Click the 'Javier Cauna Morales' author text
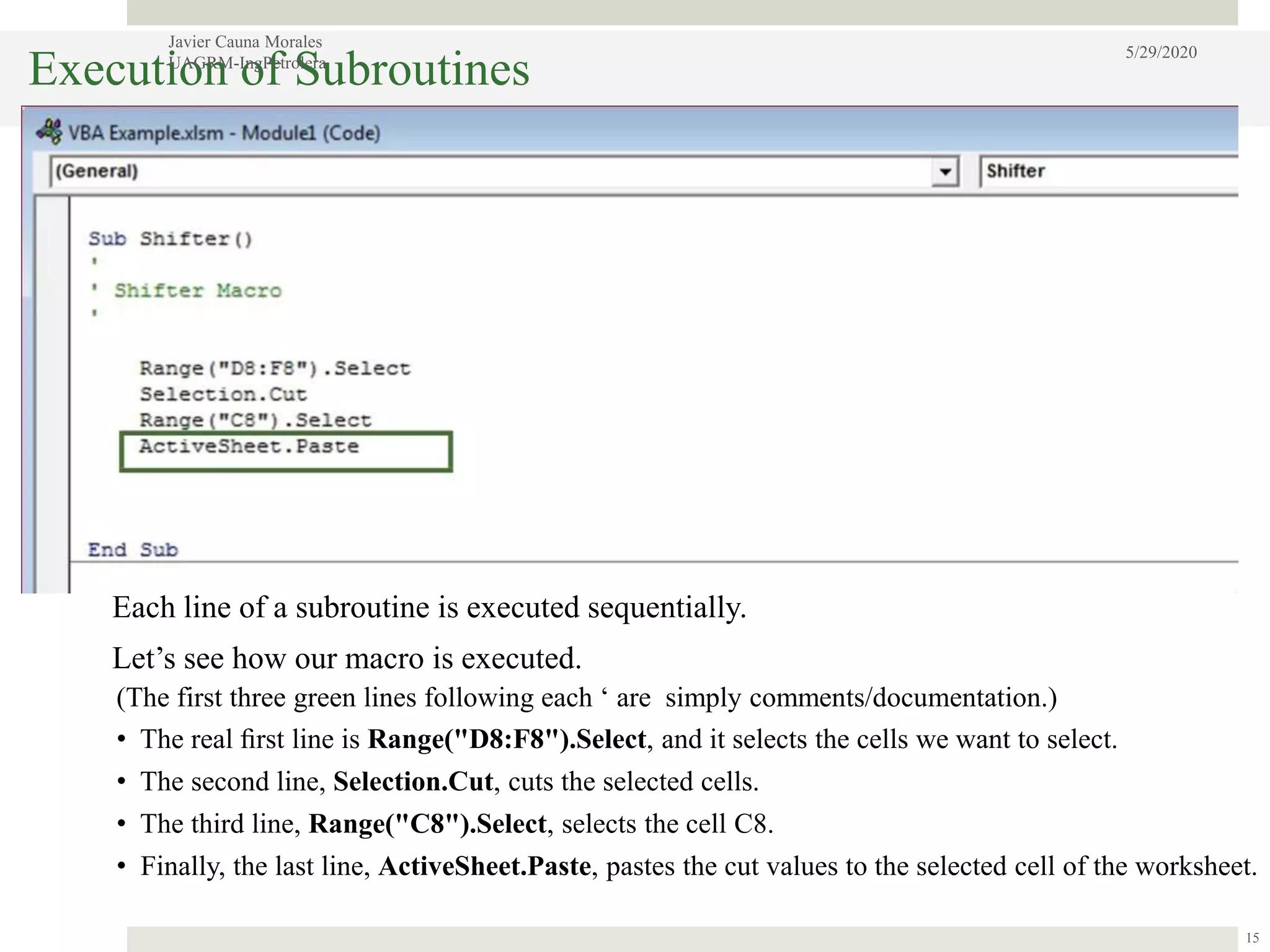This screenshot has height=952, width=1270. coord(246,42)
